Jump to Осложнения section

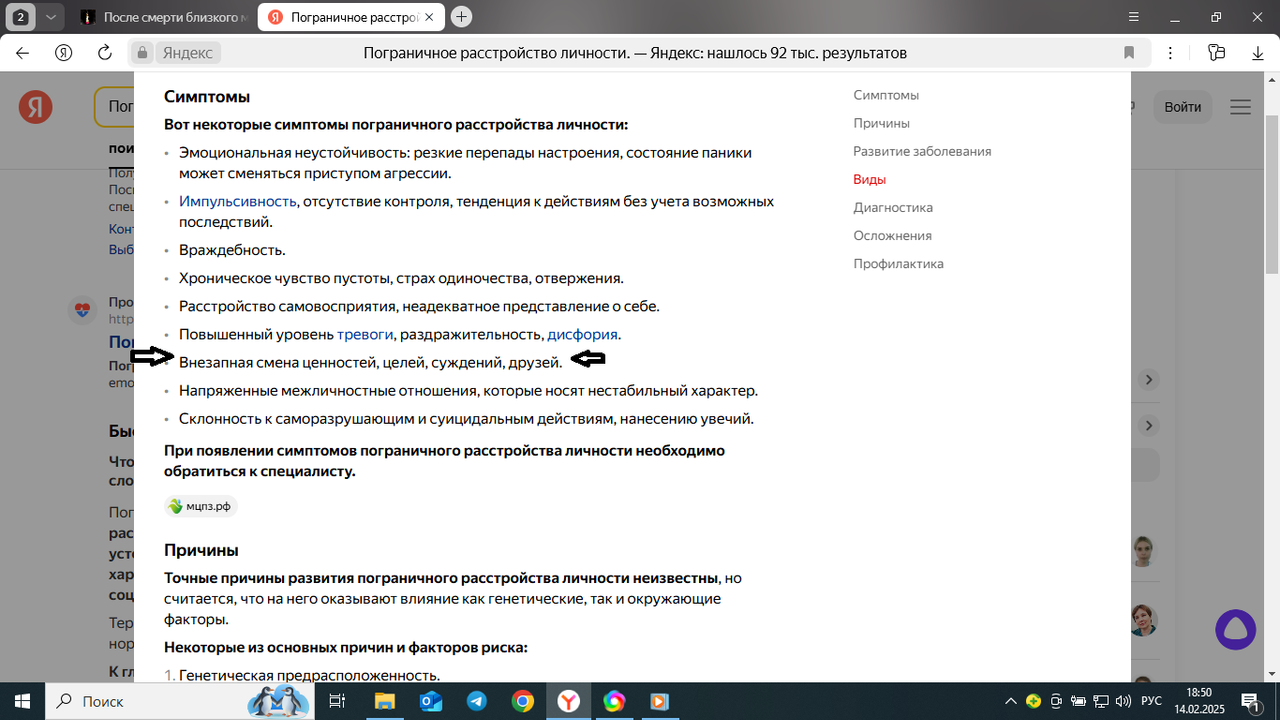click(892, 235)
